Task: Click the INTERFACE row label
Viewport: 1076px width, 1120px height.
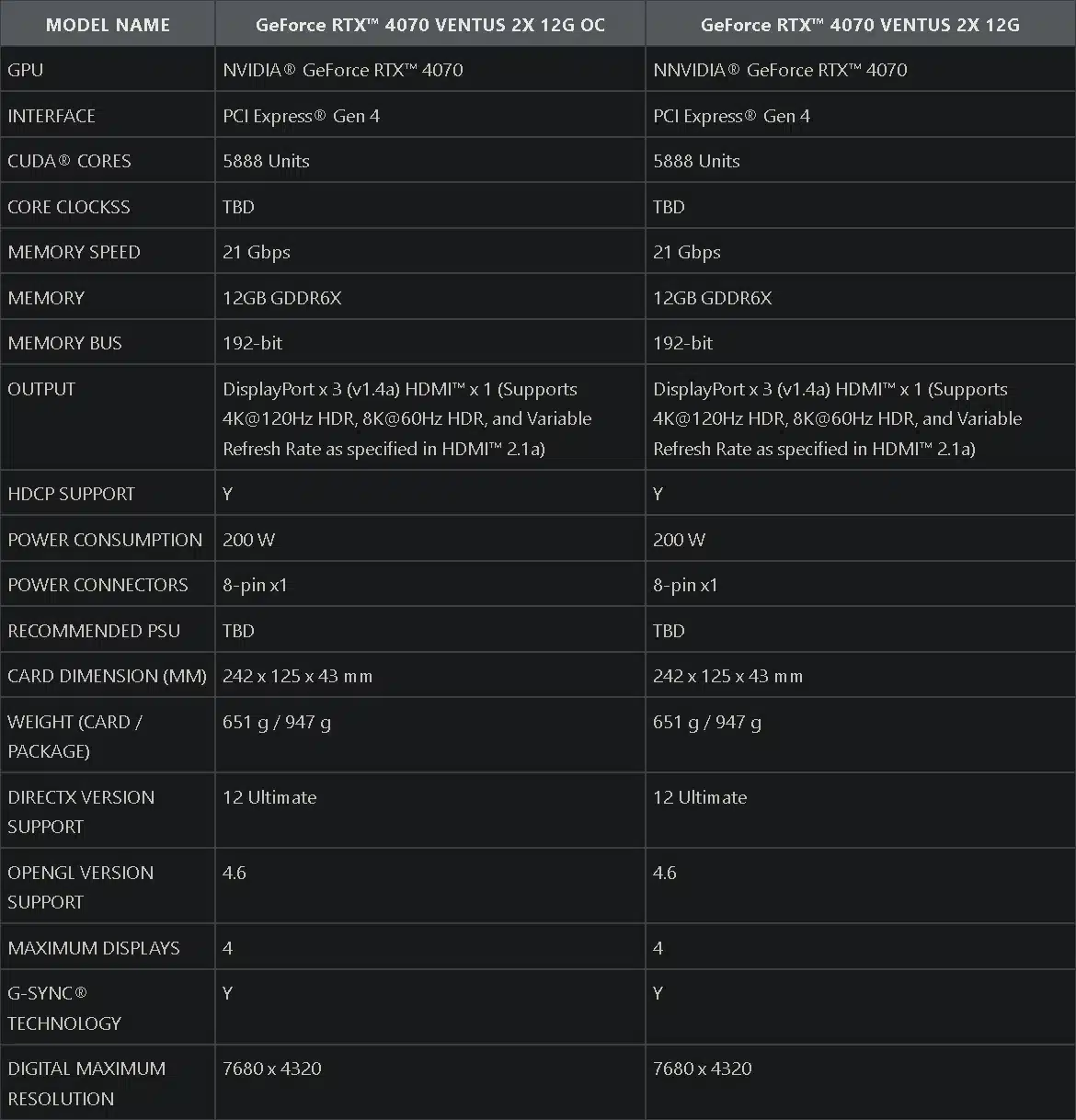Action: [52, 116]
